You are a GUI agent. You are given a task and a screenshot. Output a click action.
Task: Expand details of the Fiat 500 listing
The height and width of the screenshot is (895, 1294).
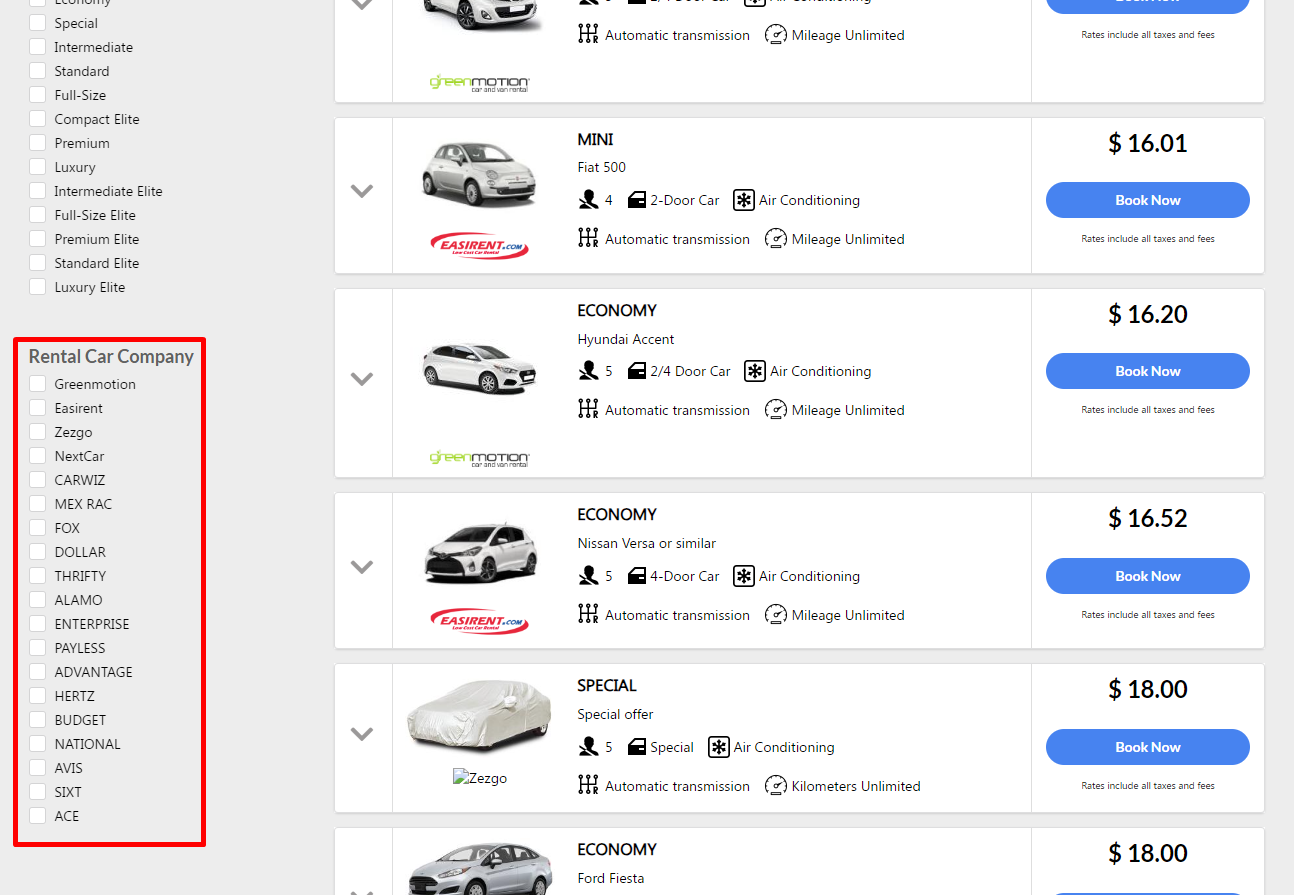coord(362,191)
